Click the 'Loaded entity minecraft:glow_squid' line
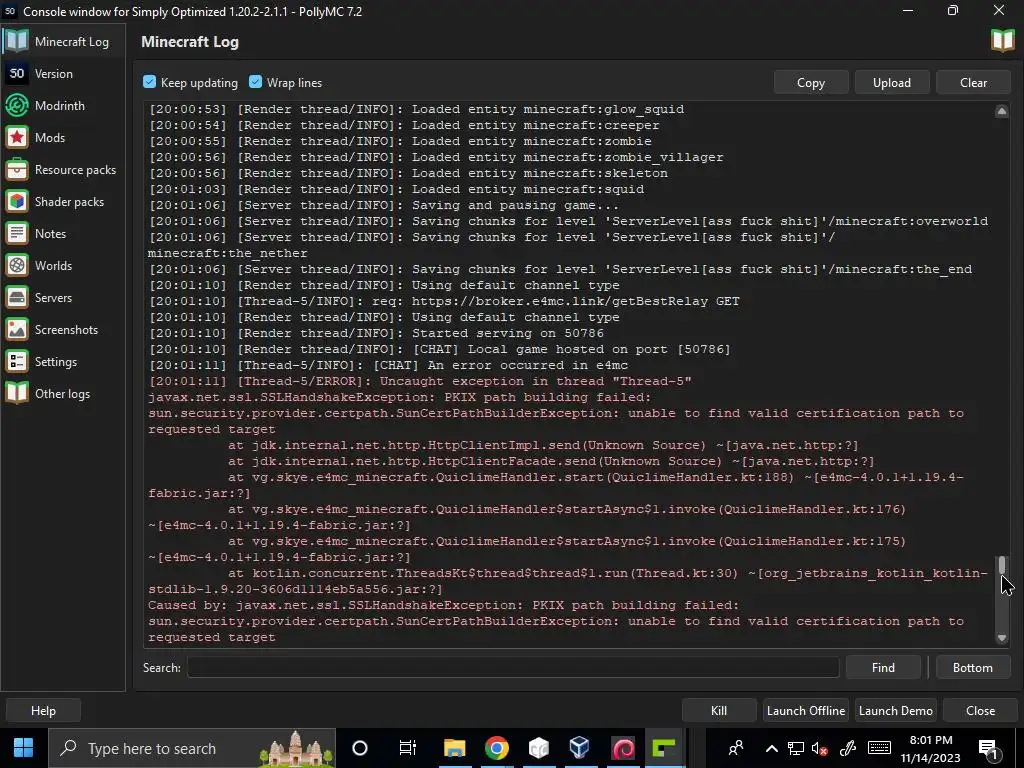The width and height of the screenshot is (1024, 768). point(417,109)
